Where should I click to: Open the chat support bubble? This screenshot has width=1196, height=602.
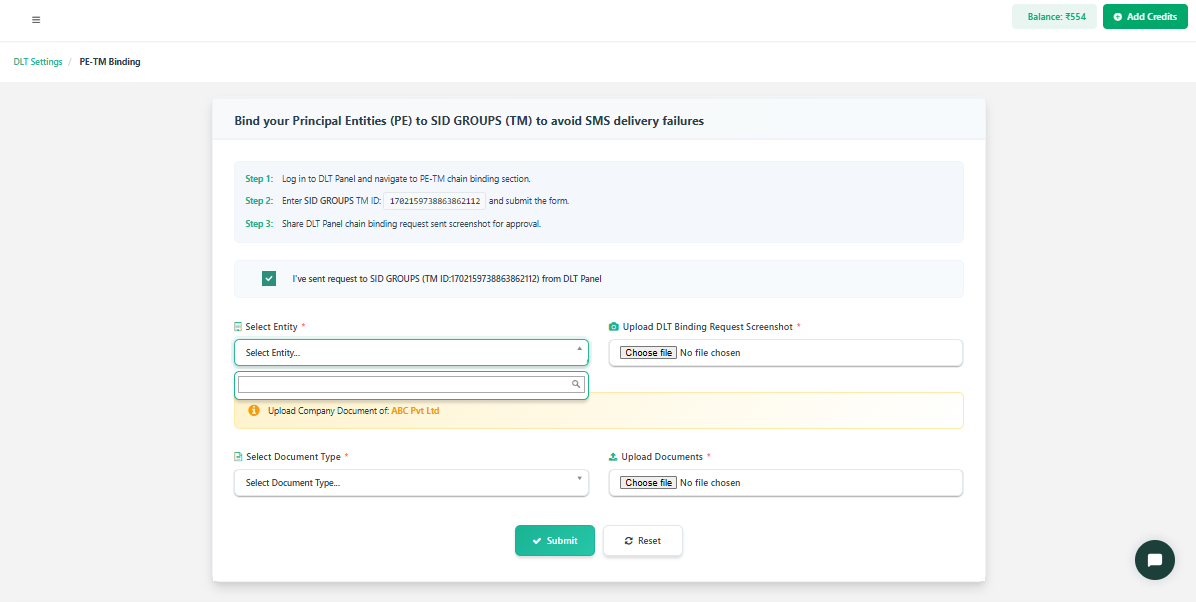coord(1154,560)
